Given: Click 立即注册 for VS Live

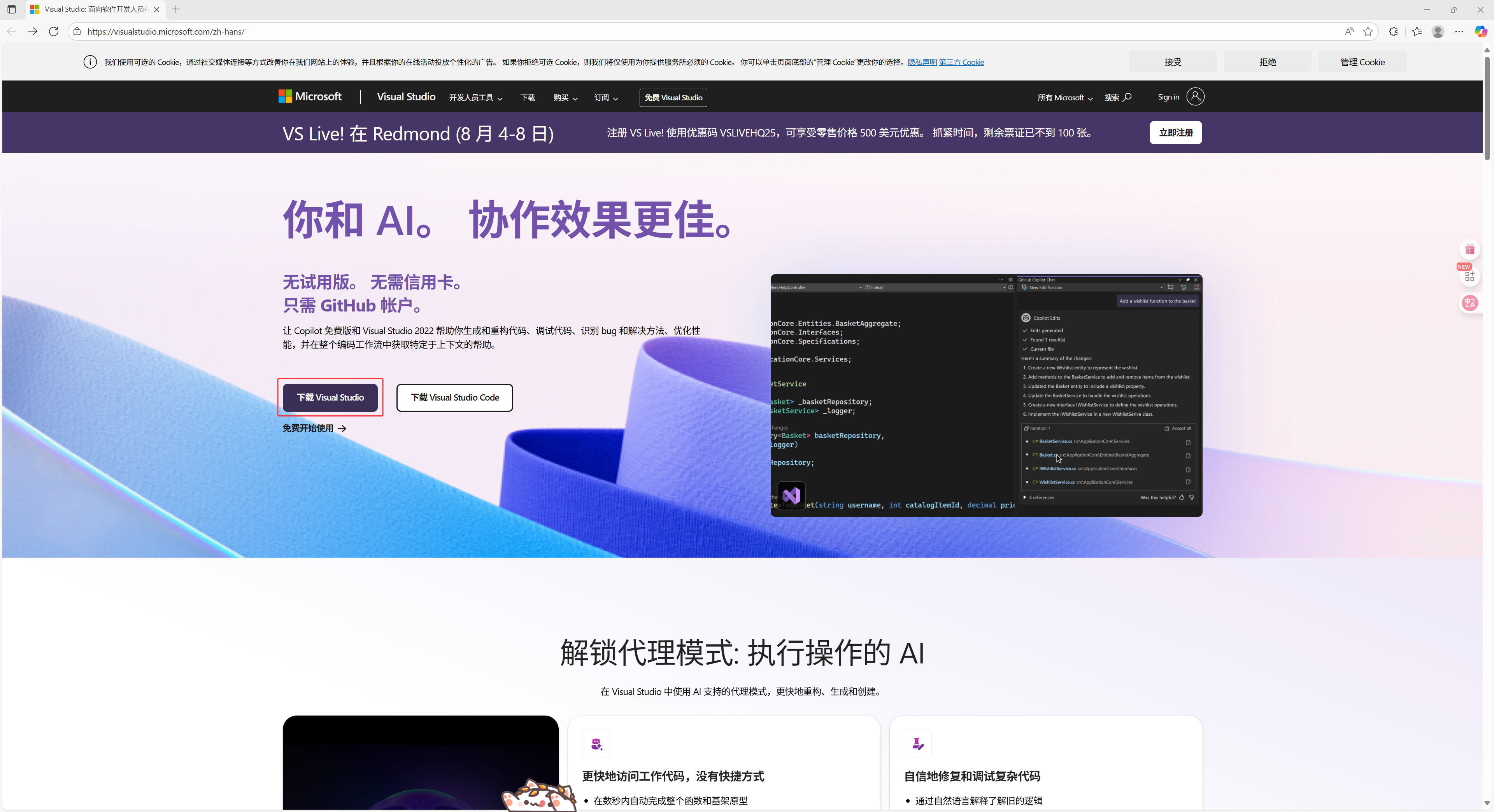Looking at the screenshot, I should [1176, 133].
